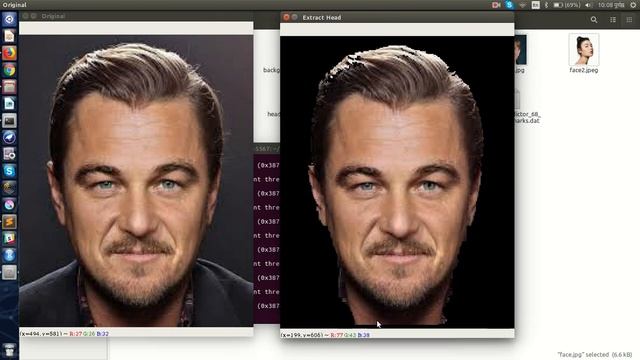
Task: Click the extracted head image
Action: [x=397, y=182]
